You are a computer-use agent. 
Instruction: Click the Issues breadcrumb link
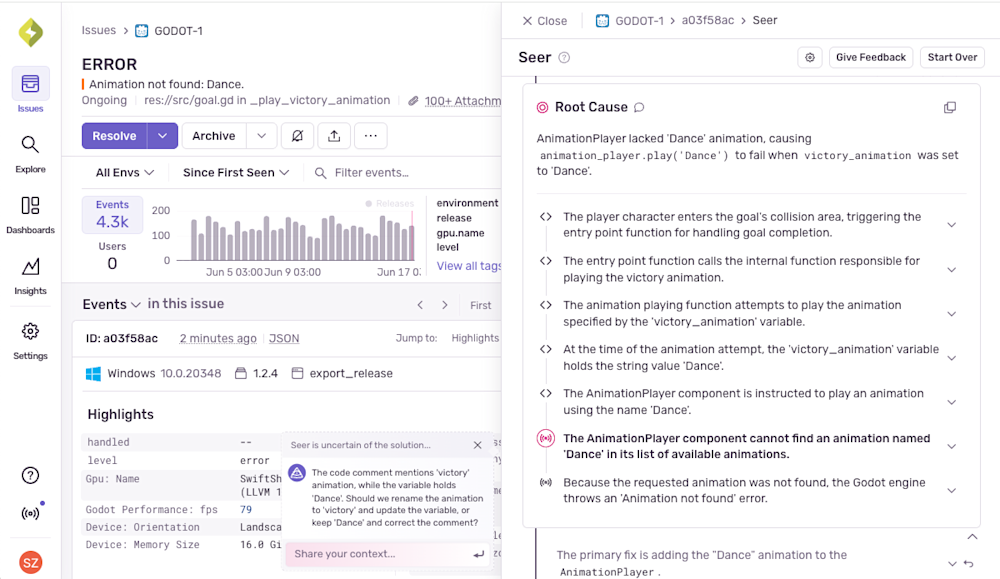point(99,31)
